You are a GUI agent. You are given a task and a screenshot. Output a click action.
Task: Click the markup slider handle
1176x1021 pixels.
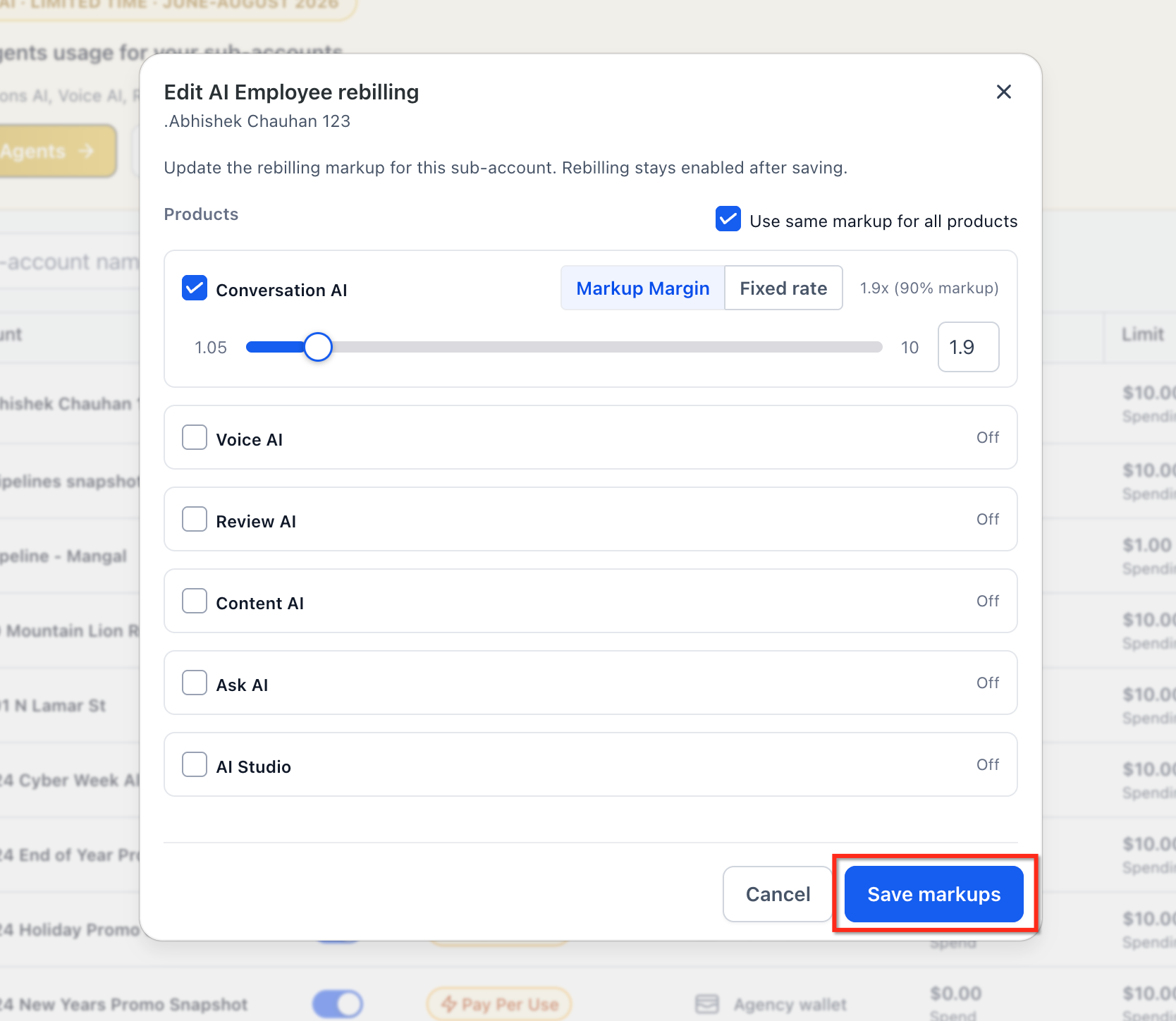318,347
